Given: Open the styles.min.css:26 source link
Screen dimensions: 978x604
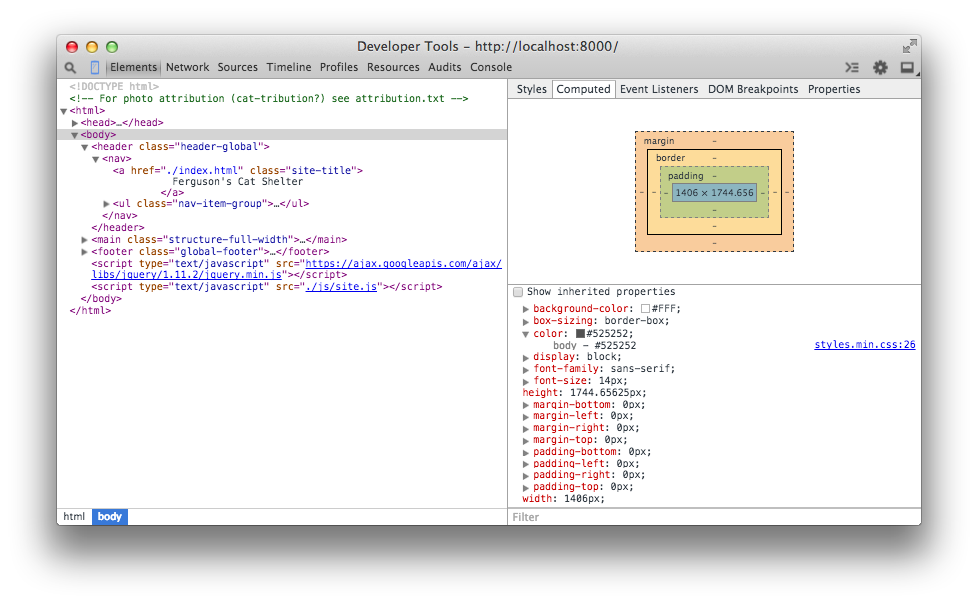Looking at the screenshot, I should [x=864, y=345].
